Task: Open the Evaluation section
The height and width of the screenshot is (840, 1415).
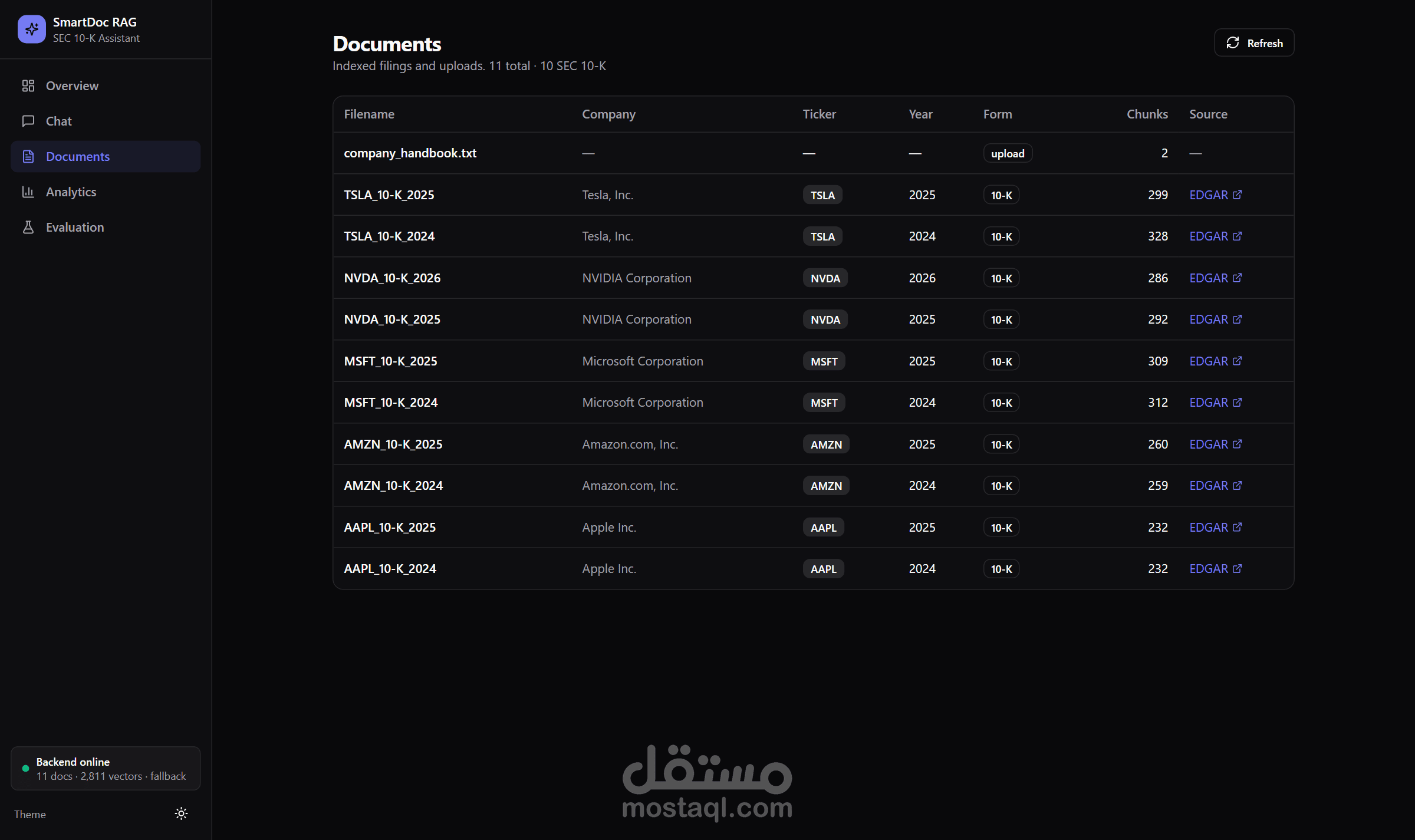Action: [106, 228]
